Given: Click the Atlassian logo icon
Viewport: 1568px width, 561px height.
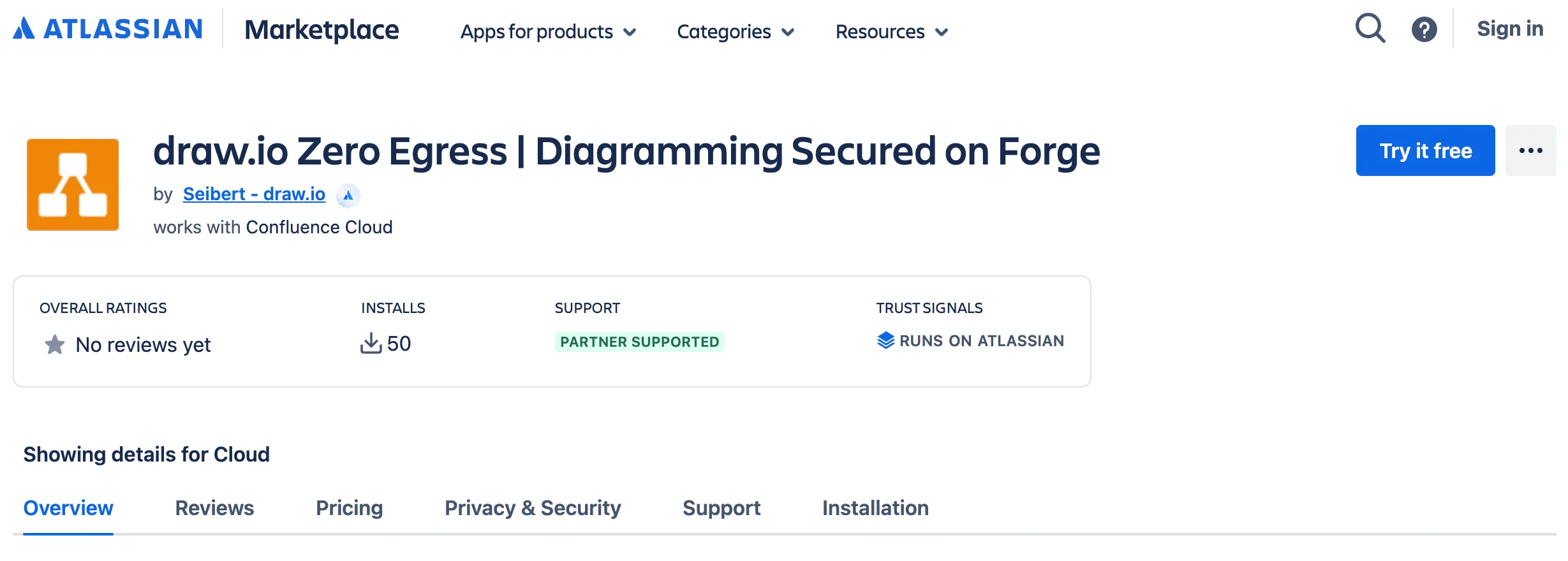Looking at the screenshot, I should click(24, 29).
